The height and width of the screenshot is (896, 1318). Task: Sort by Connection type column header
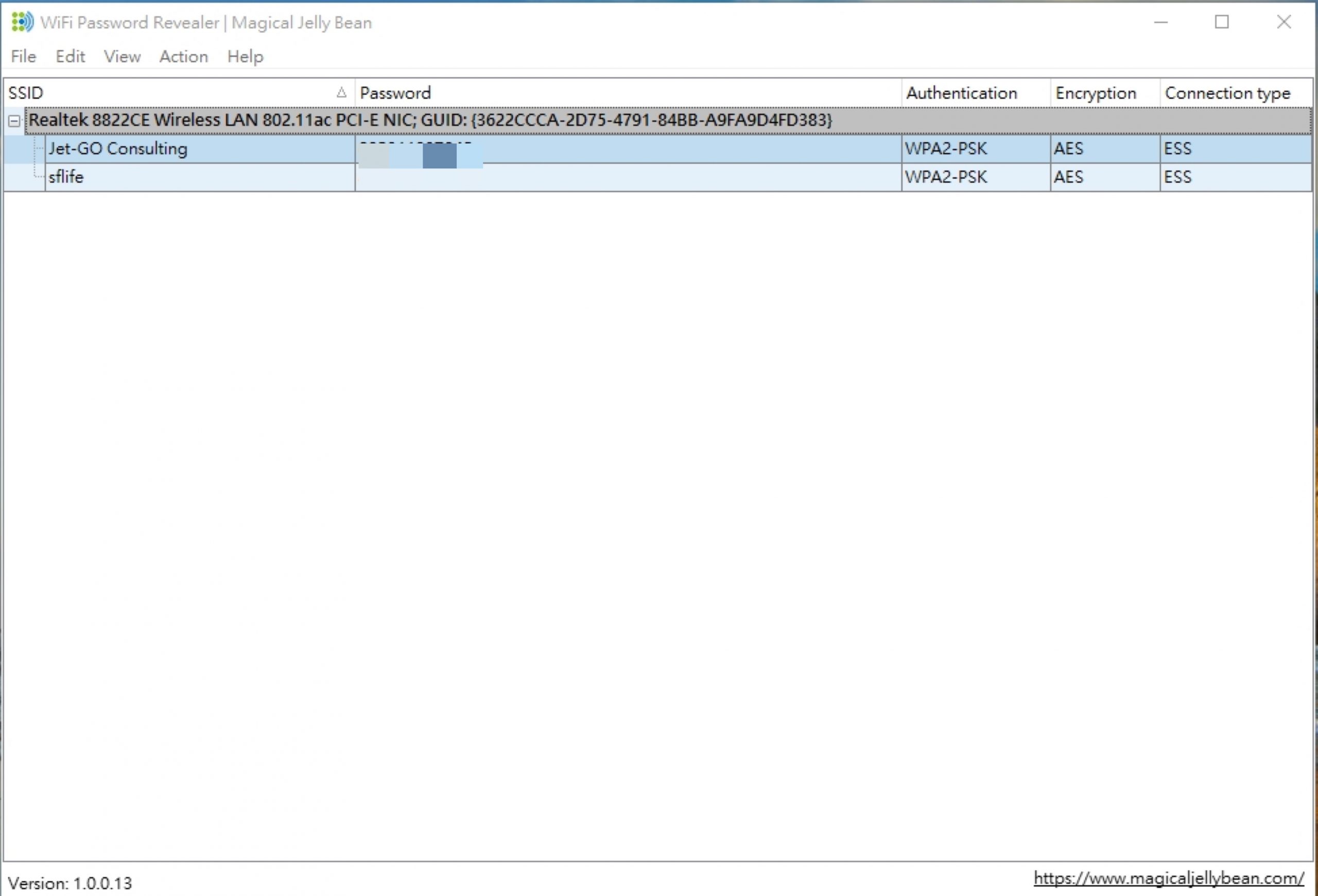click(1227, 93)
